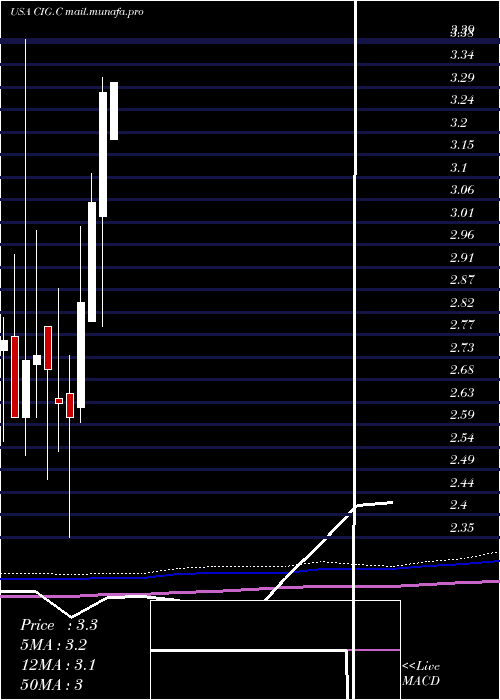Viewport: 500px width, 700px height.
Task: Select the rightmost white candlestick near 3.29
Action: (114, 111)
